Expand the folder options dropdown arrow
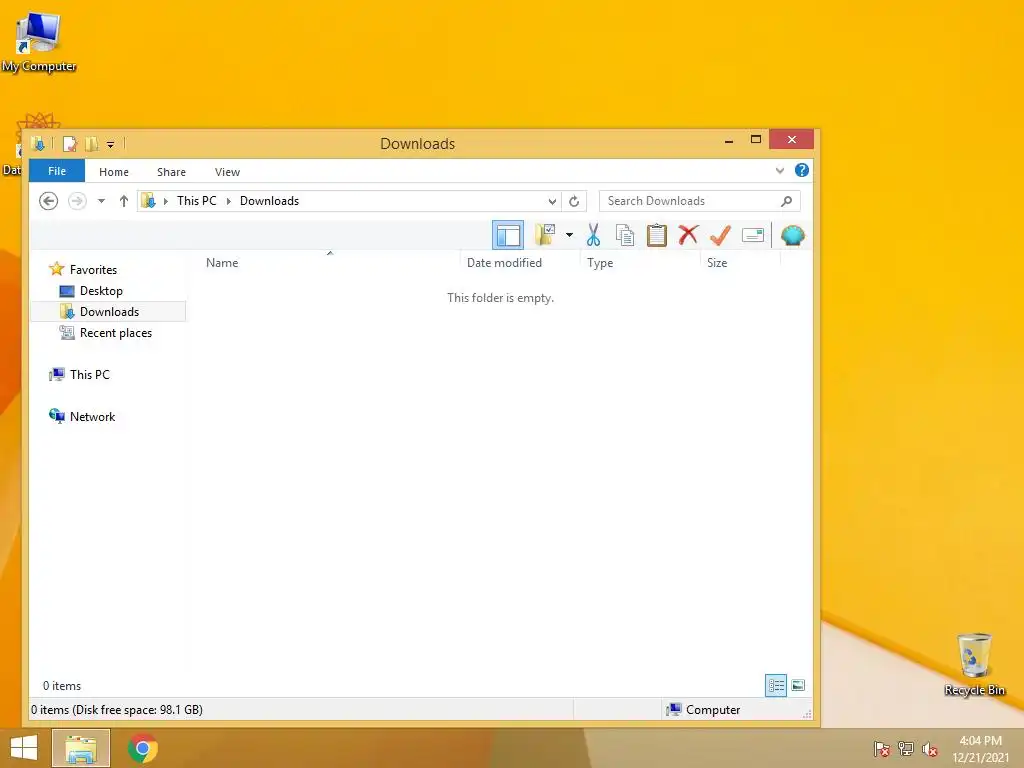 (x=569, y=235)
